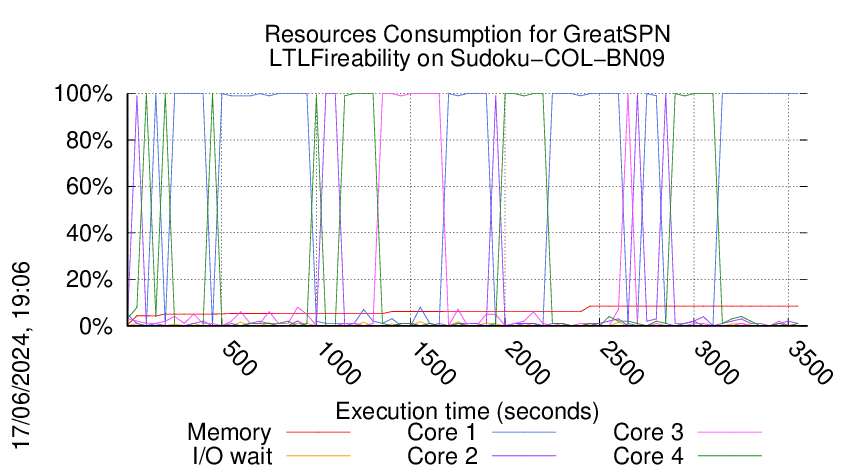This screenshot has width=850, height=475.
Task: Click the Core 2 legend label
Action: [x=442, y=456]
